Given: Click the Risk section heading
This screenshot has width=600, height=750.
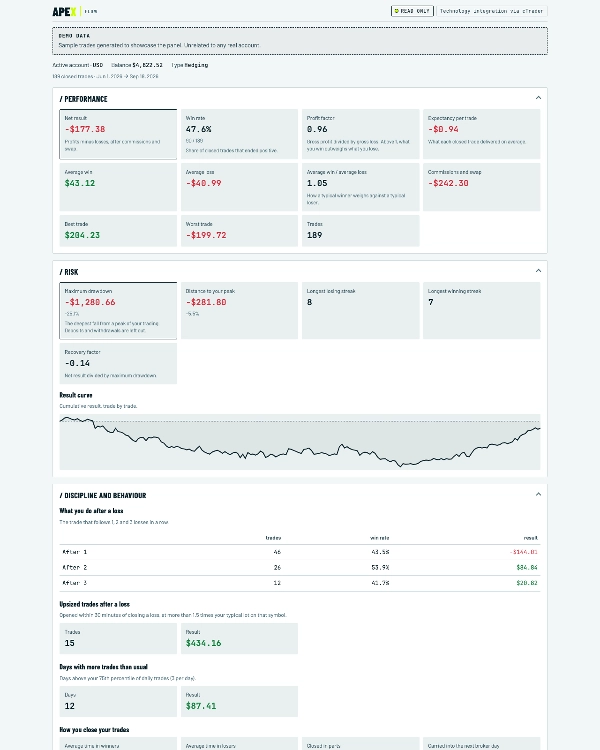Looking at the screenshot, I should click(69, 272).
